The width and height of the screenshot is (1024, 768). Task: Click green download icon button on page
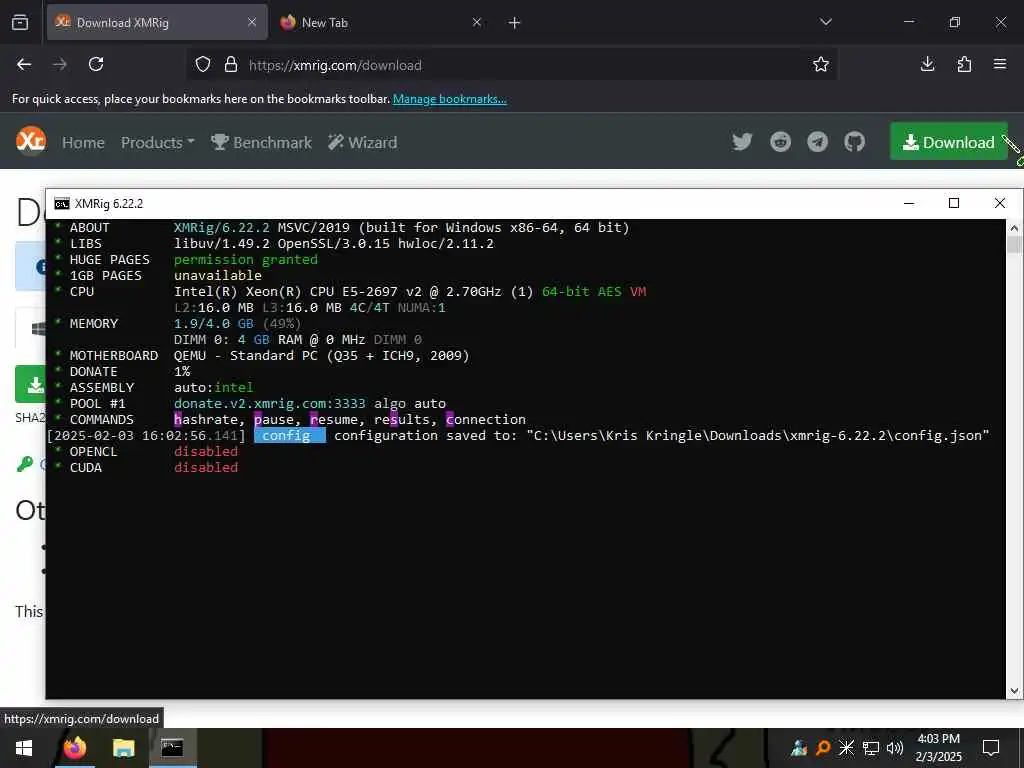point(31,384)
